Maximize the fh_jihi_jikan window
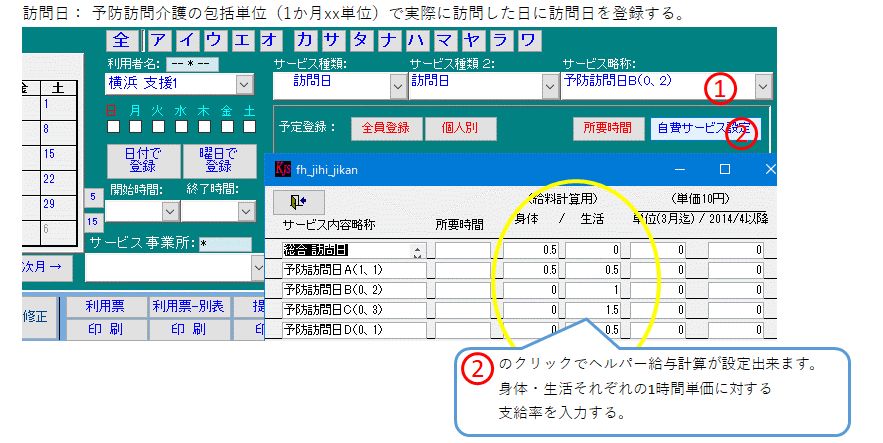Viewport: 883px width, 443px height. click(x=725, y=169)
